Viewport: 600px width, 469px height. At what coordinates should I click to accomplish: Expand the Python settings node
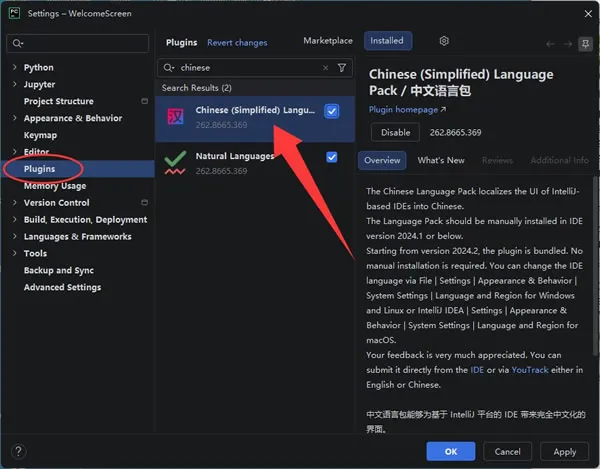15,67
